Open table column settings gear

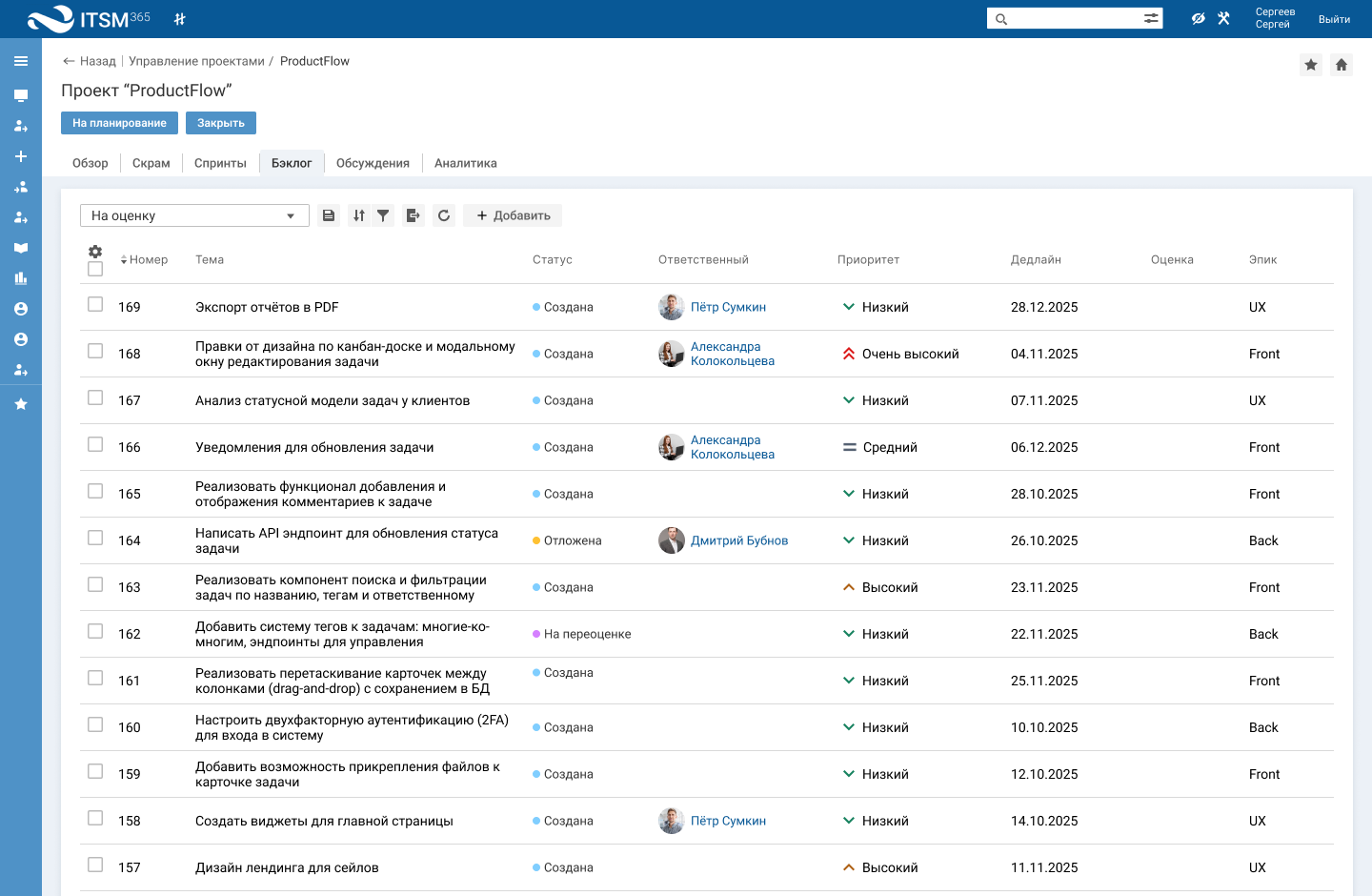[95, 252]
